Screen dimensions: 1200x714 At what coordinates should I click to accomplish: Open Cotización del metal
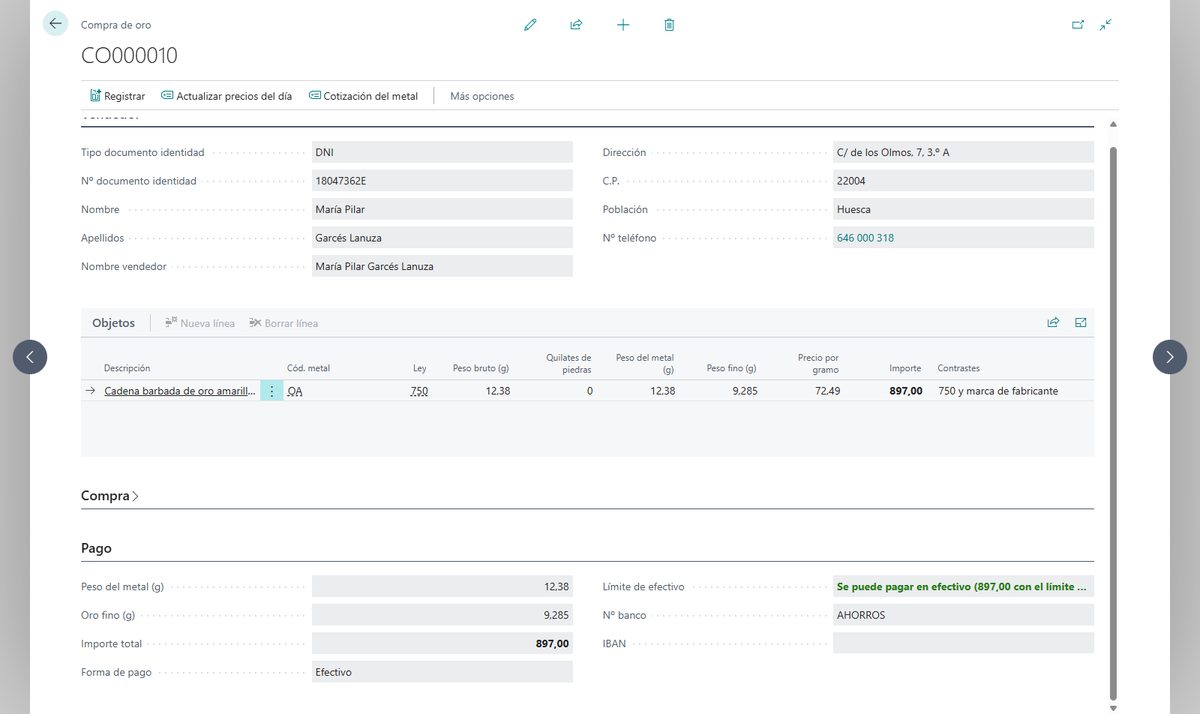[x=364, y=96]
